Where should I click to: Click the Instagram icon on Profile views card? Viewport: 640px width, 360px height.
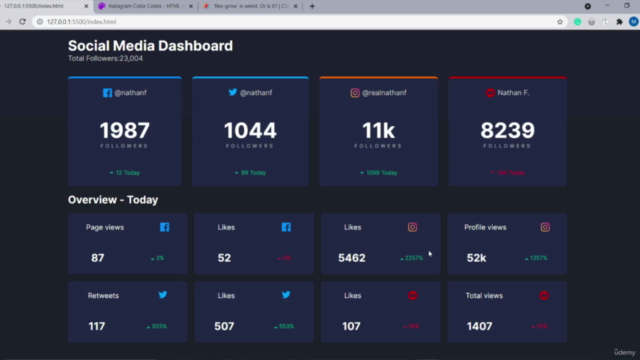545,227
